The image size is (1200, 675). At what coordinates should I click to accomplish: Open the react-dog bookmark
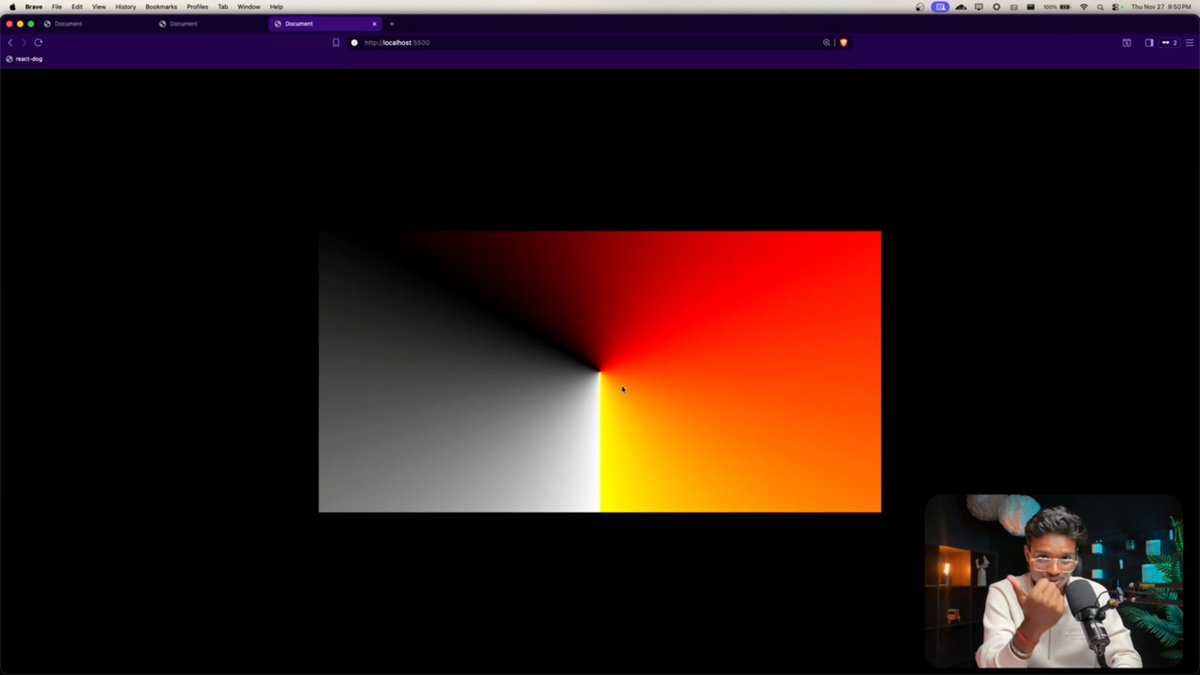pyautogui.click(x=24, y=59)
